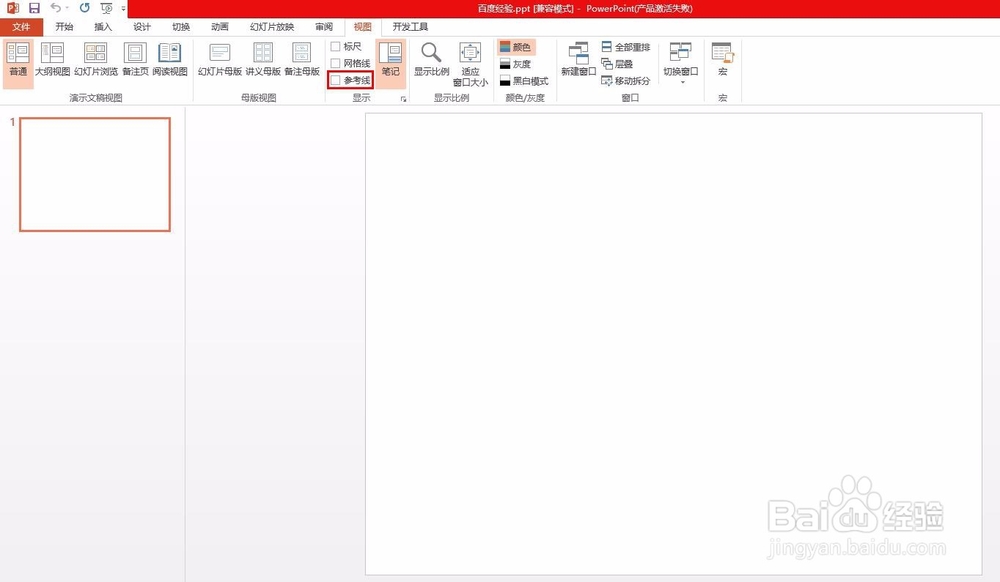Click Arrange All (全部重排)
Viewport: 1000px width, 582px height.
pos(626,47)
